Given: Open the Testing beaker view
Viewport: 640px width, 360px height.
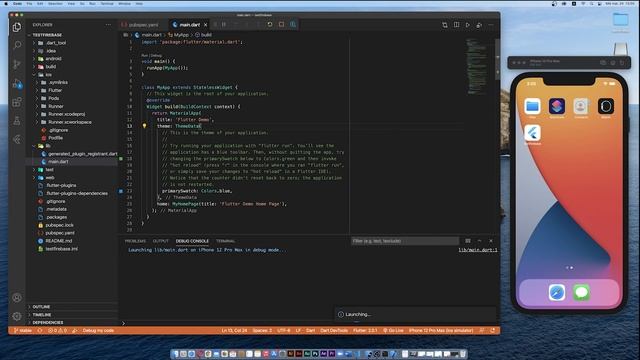Looking at the screenshot, I should [x=17, y=121].
